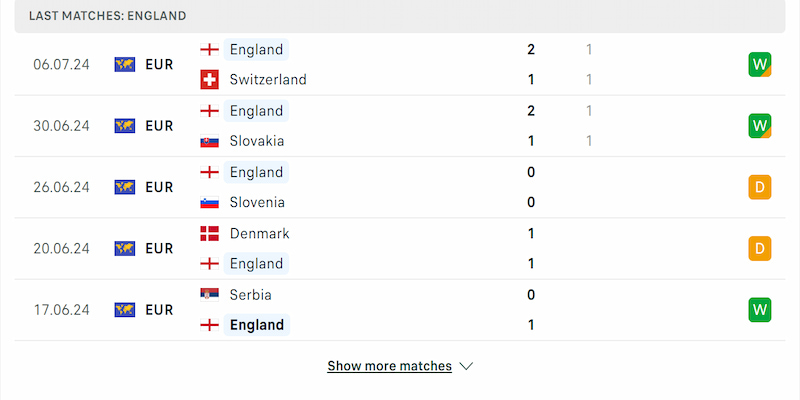Click the Slovakia flag icon

tap(210, 141)
